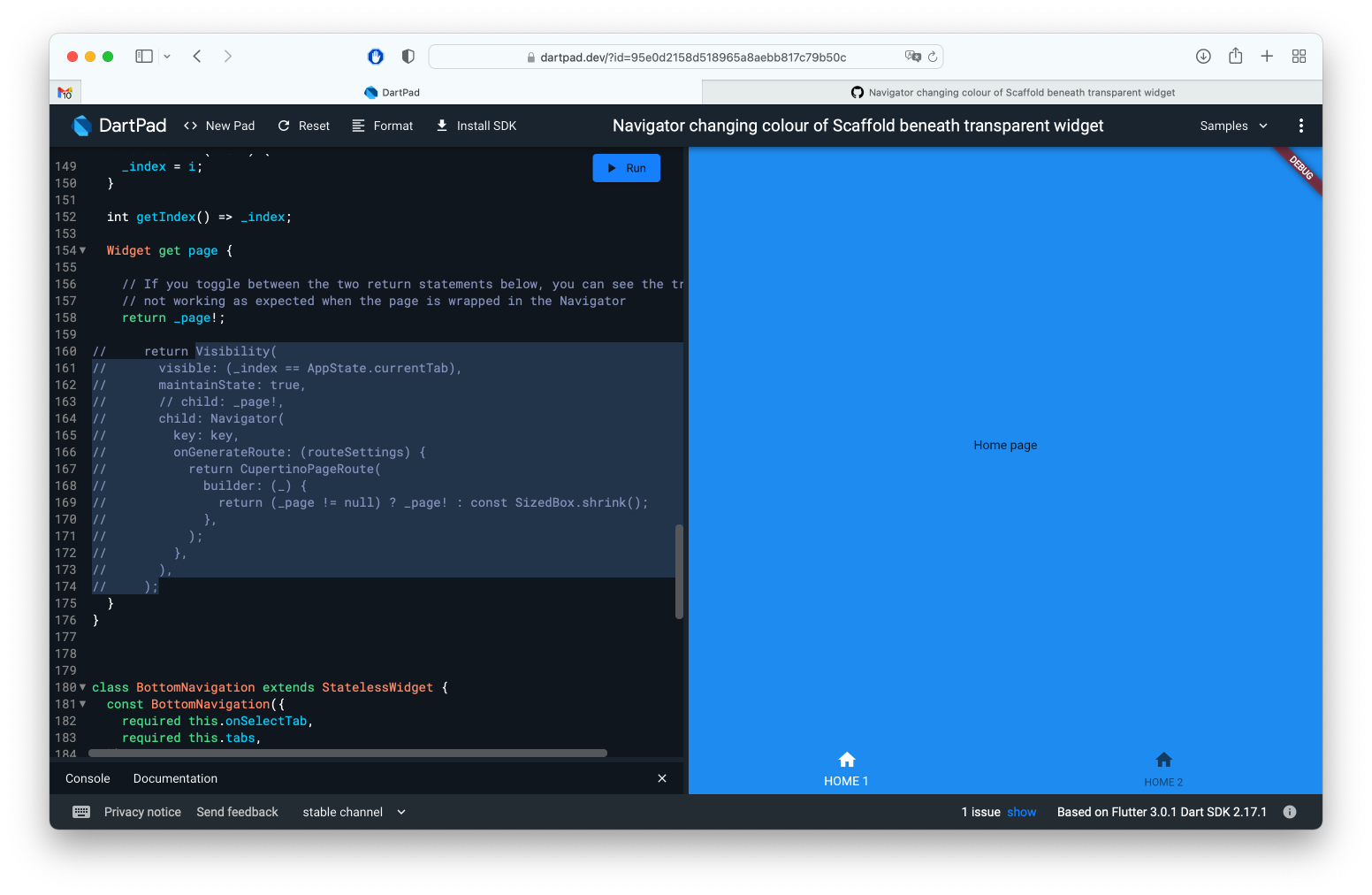Image resolution: width=1372 pixels, height=895 pixels.
Task: Click the GitHub icon in the gist tab
Action: coord(857,92)
